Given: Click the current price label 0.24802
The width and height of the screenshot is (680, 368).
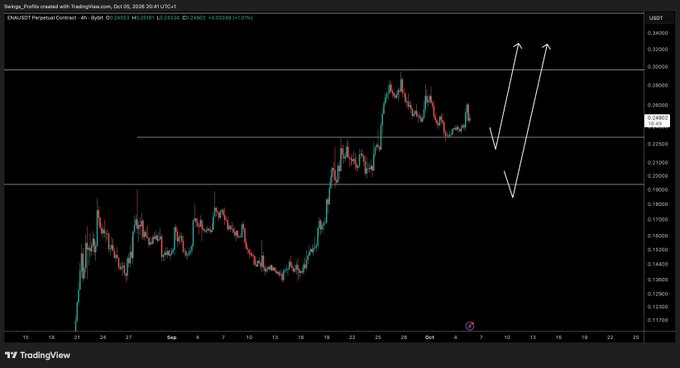Looking at the screenshot, I should 657,120.
